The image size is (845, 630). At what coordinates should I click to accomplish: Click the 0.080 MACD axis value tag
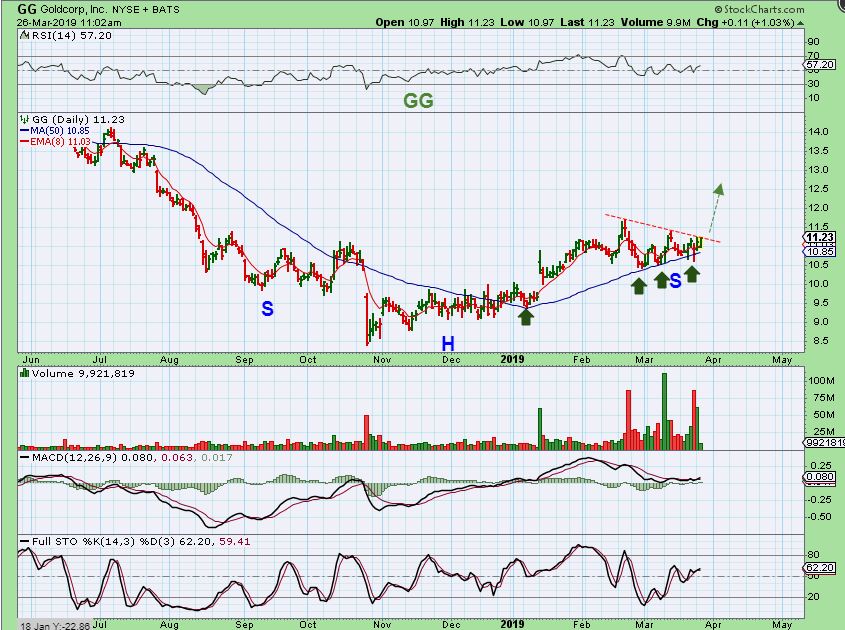pyautogui.click(x=820, y=477)
